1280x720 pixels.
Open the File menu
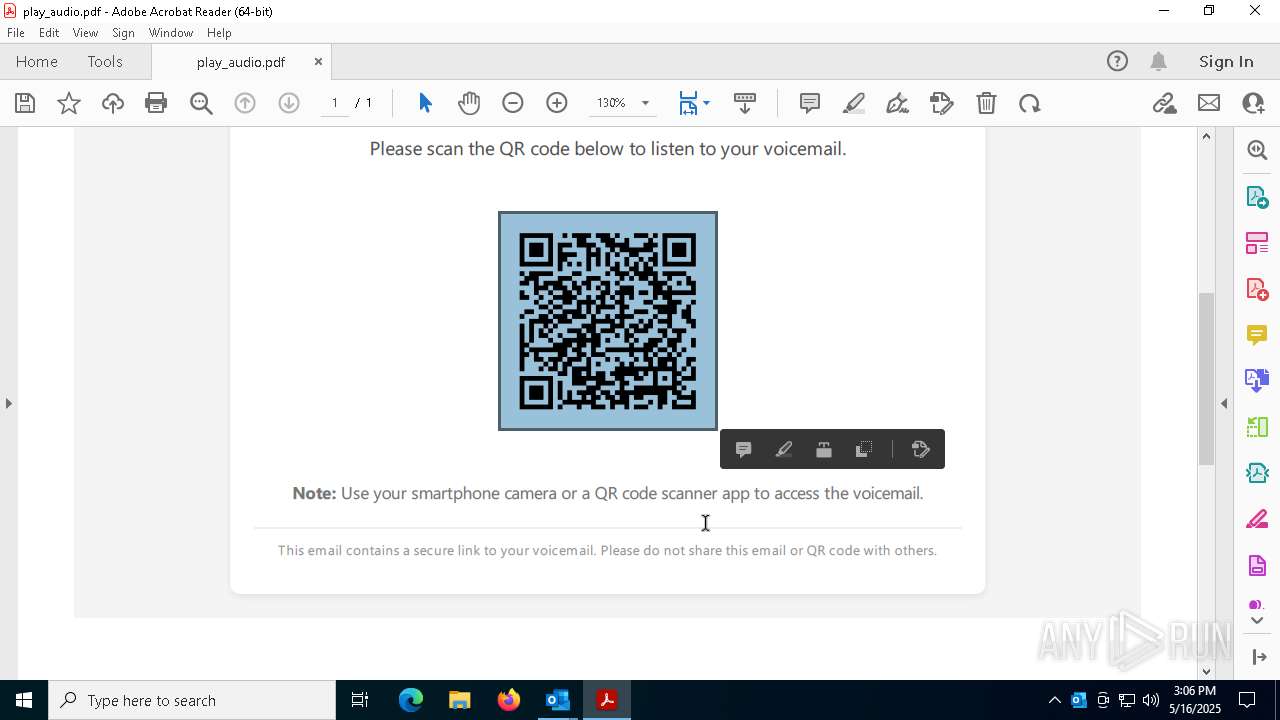click(16, 33)
